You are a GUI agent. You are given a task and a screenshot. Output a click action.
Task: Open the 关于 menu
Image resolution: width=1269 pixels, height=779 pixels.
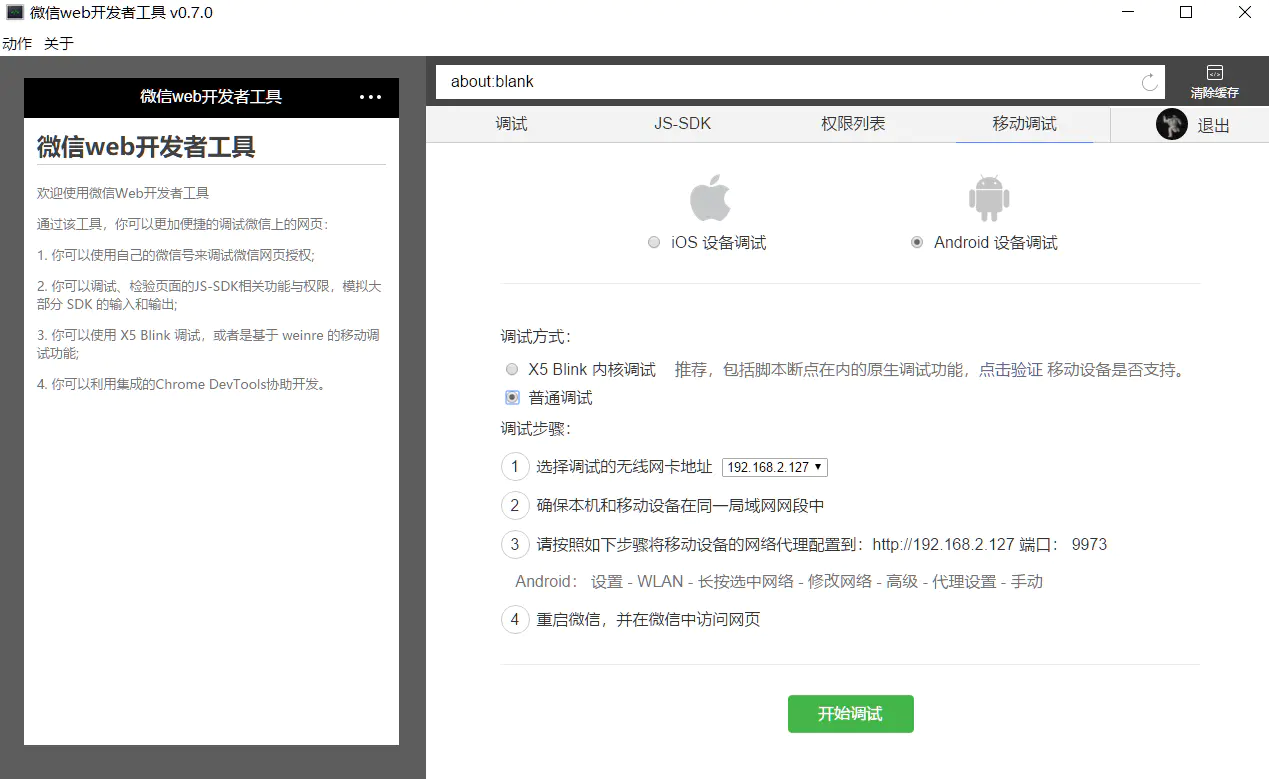(x=59, y=43)
